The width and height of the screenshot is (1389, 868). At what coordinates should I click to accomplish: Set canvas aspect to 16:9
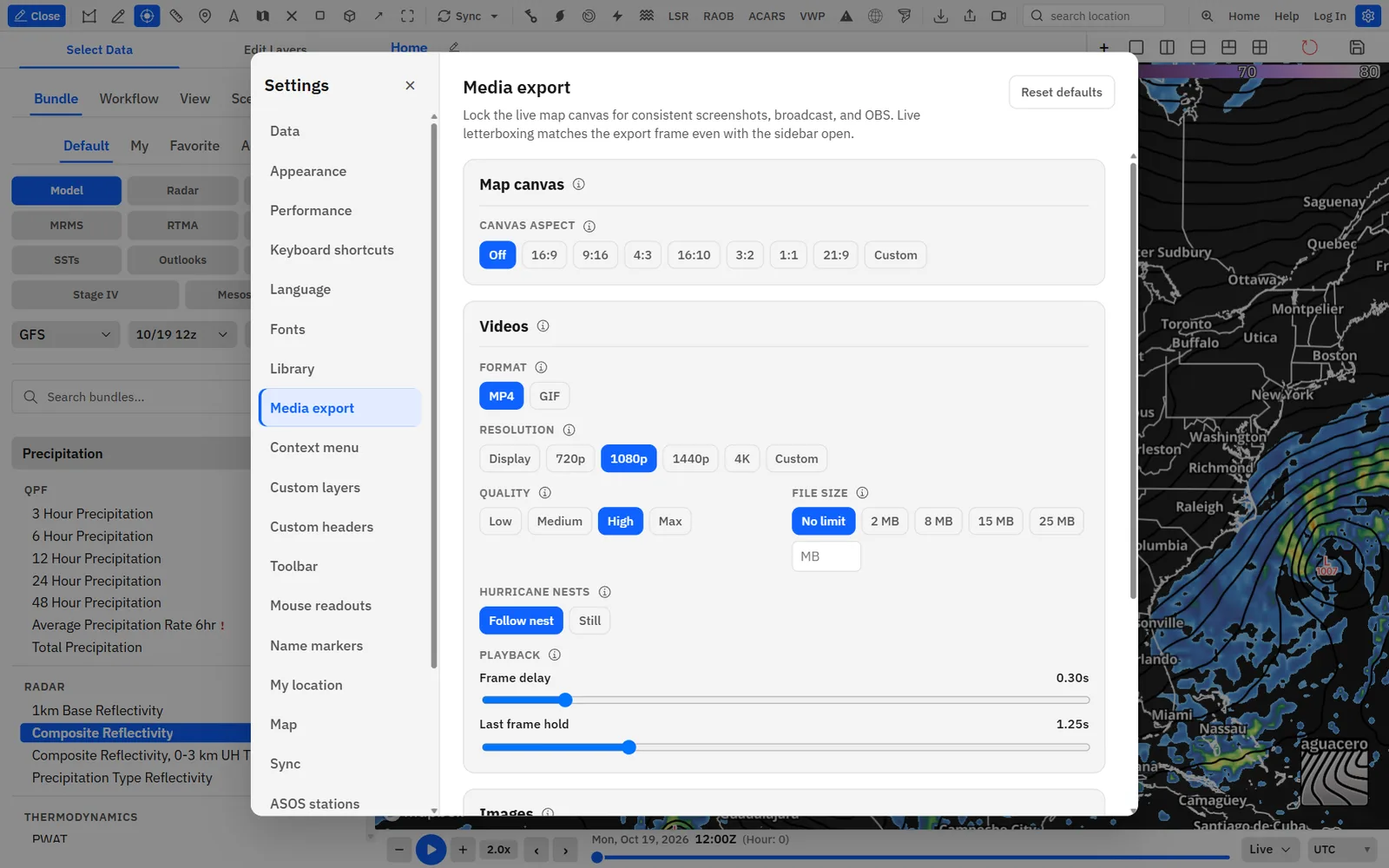(x=544, y=255)
